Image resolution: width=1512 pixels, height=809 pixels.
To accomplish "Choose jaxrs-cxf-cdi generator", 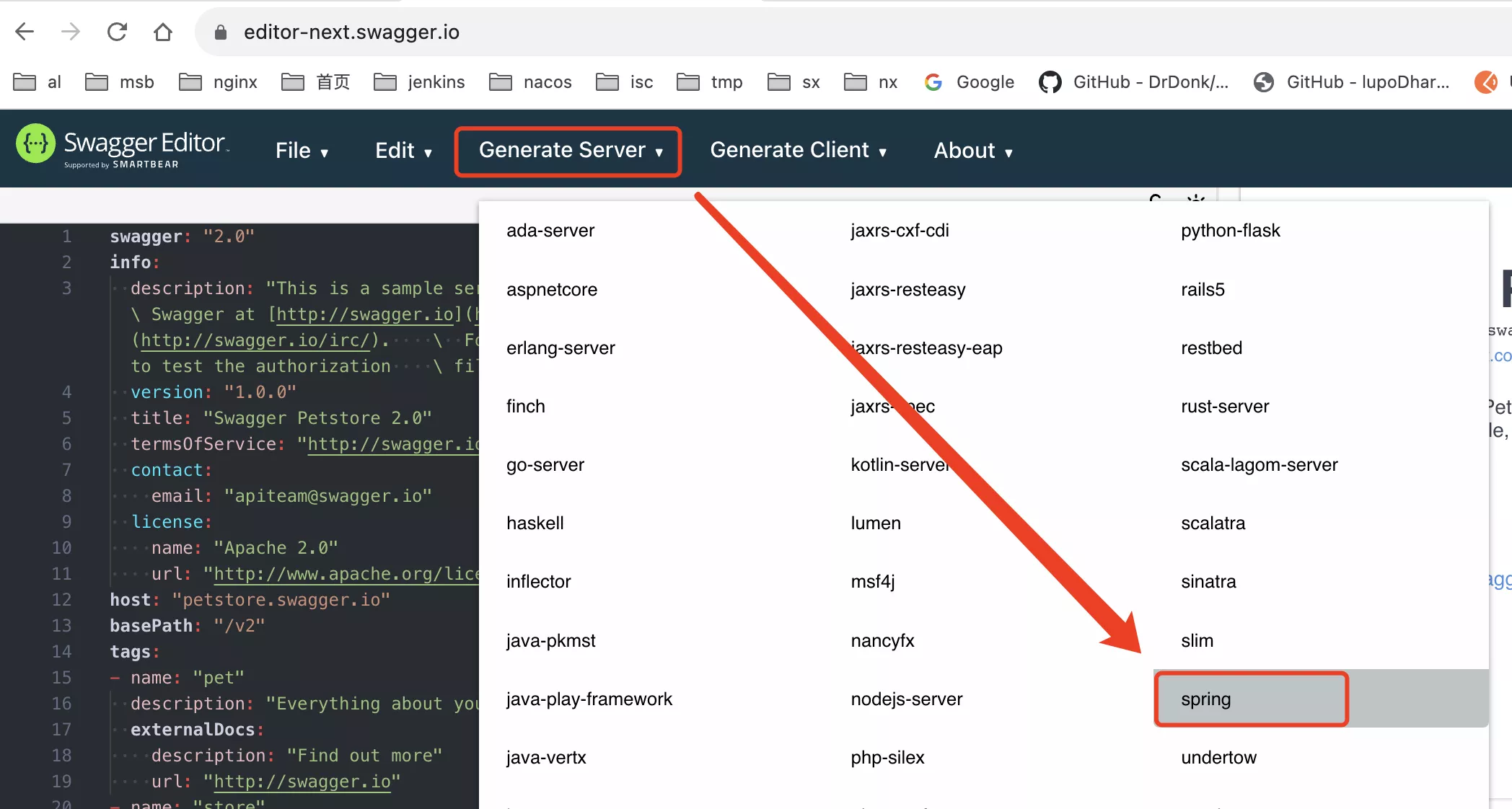I will point(900,231).
